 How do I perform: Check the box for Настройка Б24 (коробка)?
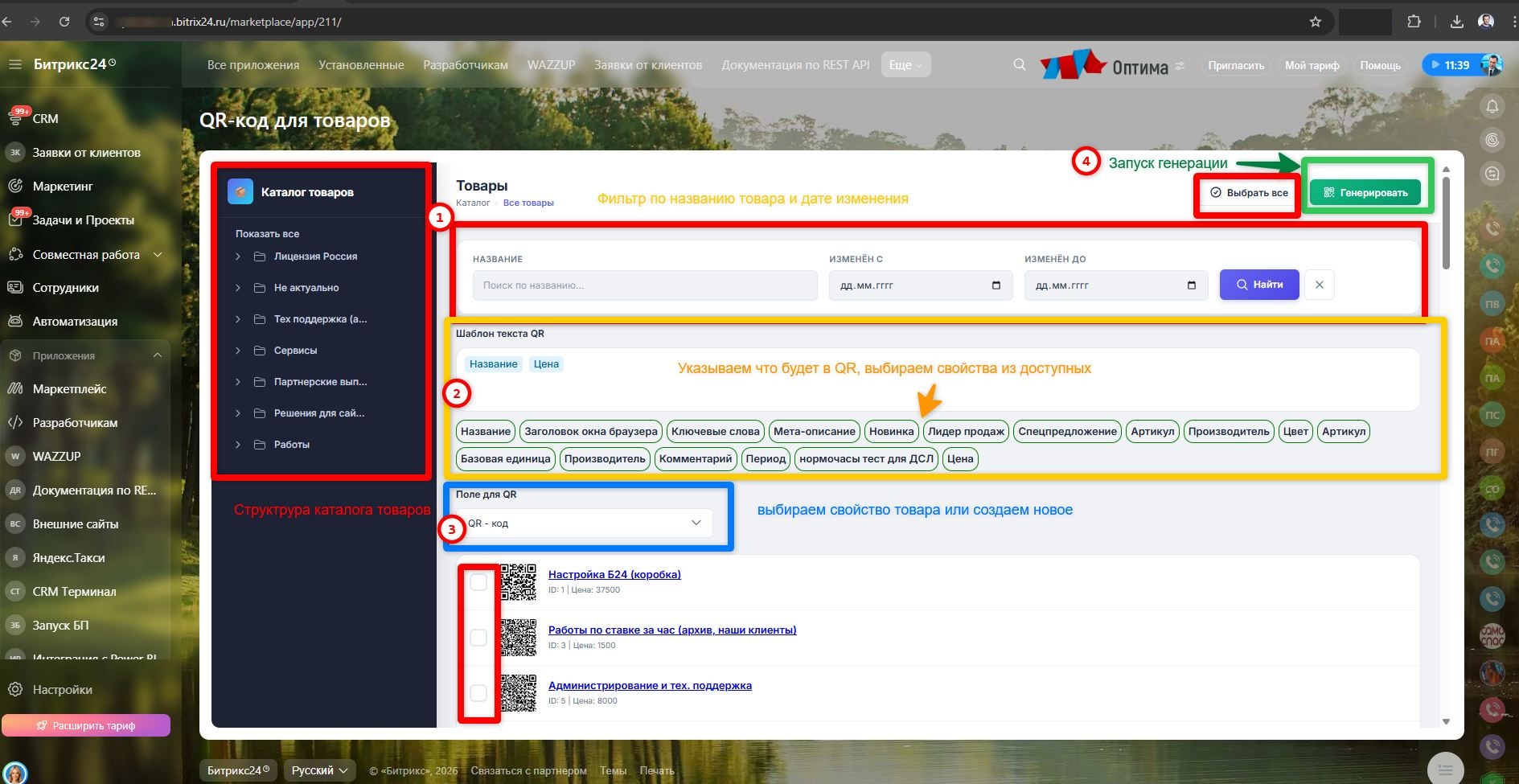(478, 582)
